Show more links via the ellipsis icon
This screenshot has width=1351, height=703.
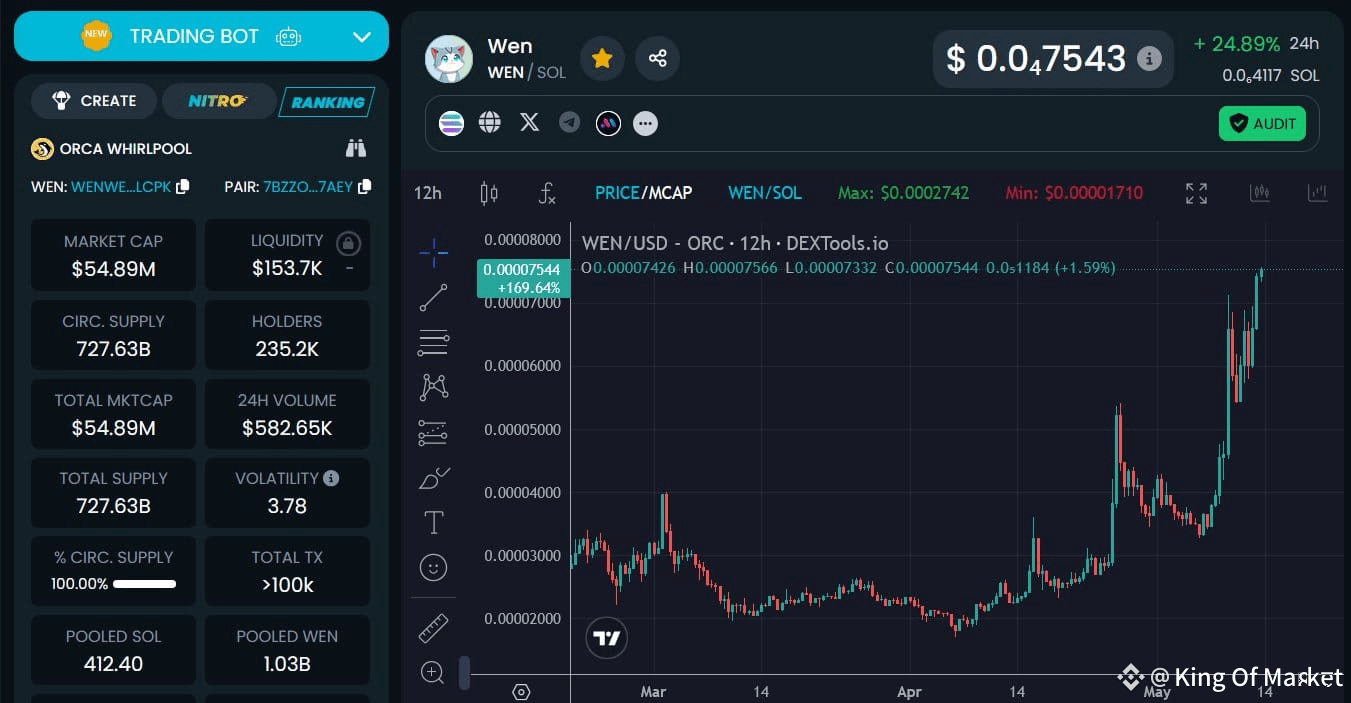point(646,124)
